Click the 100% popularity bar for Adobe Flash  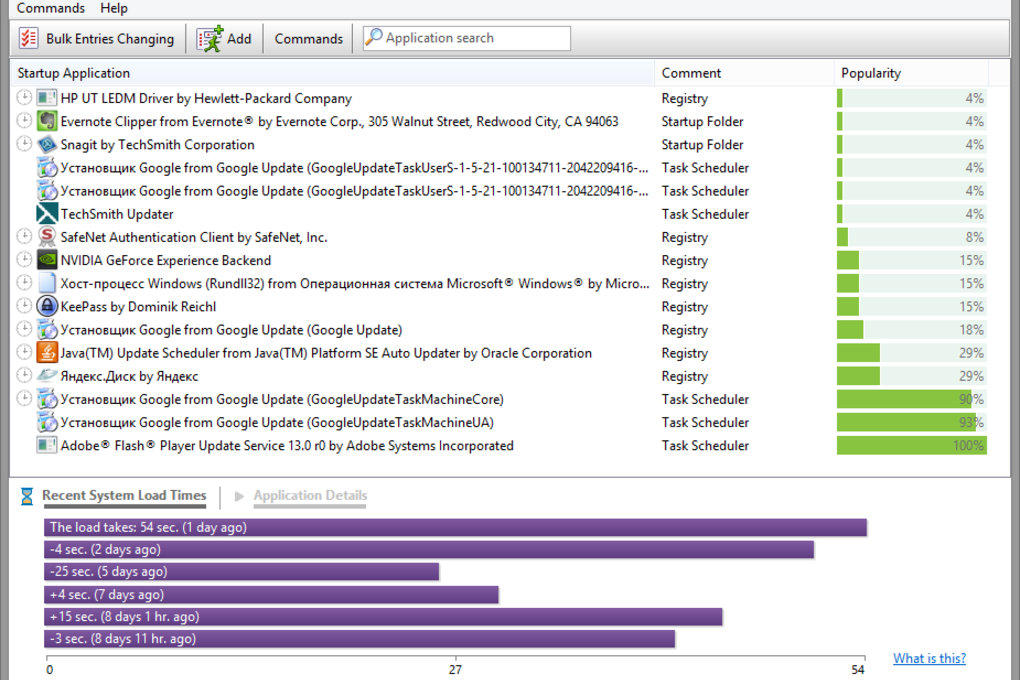pyautogui.click(x=911, y=446)
